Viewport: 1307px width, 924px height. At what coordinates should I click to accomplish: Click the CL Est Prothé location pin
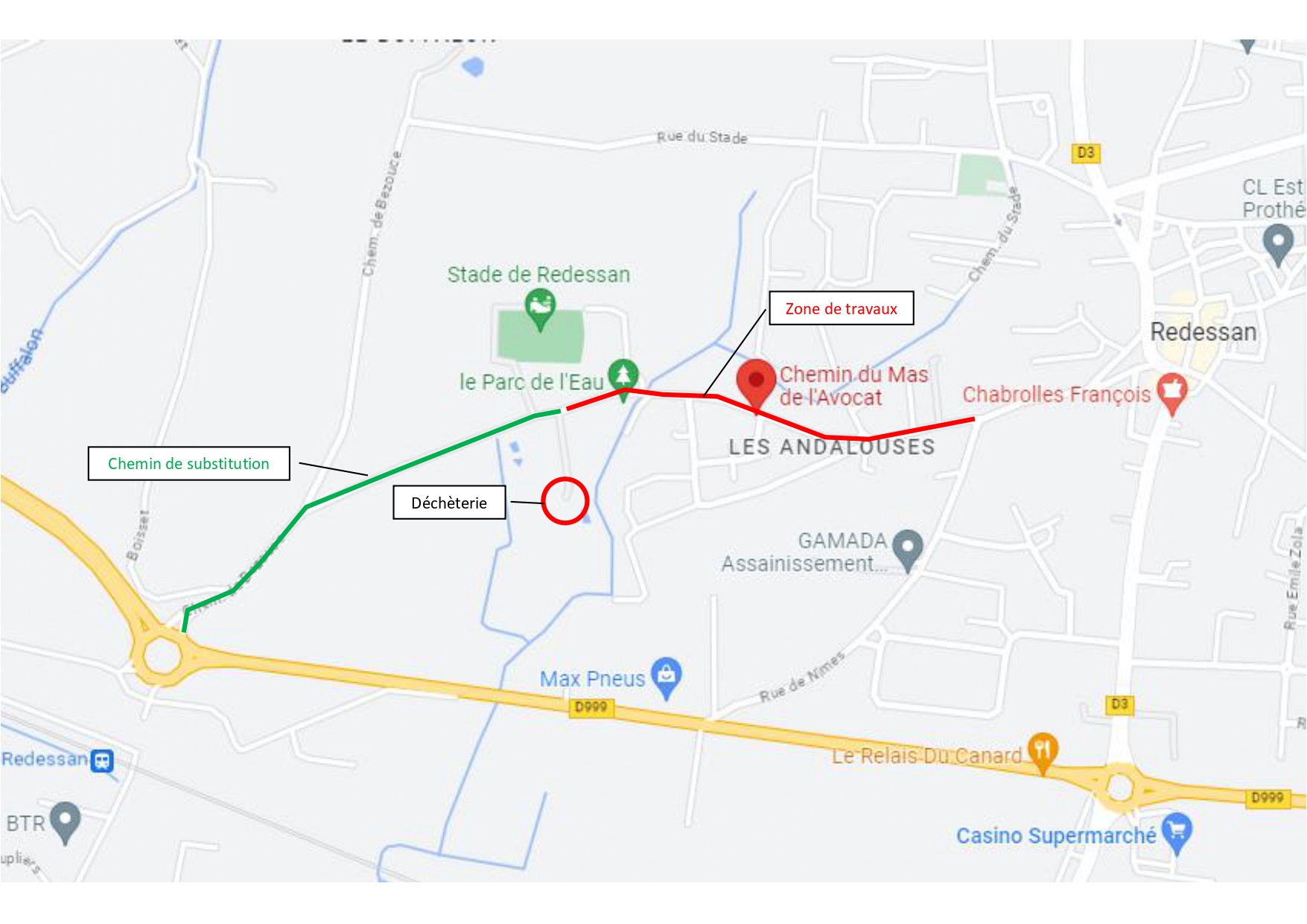coord(1279,245)
